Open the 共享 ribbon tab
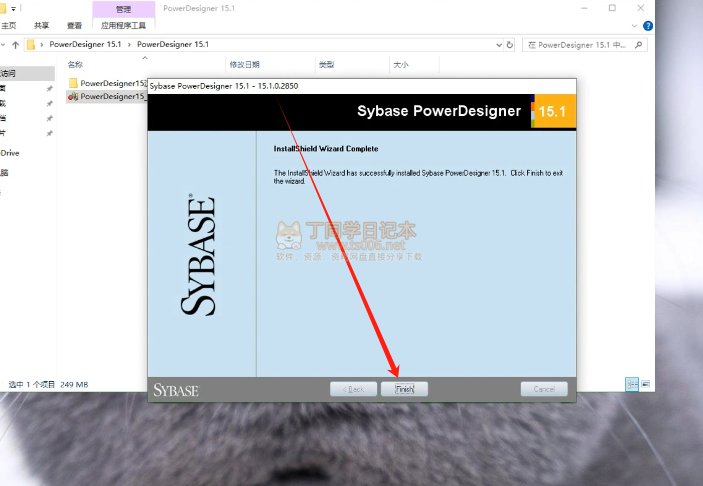703x486 pixels. [x=41, y=25]
